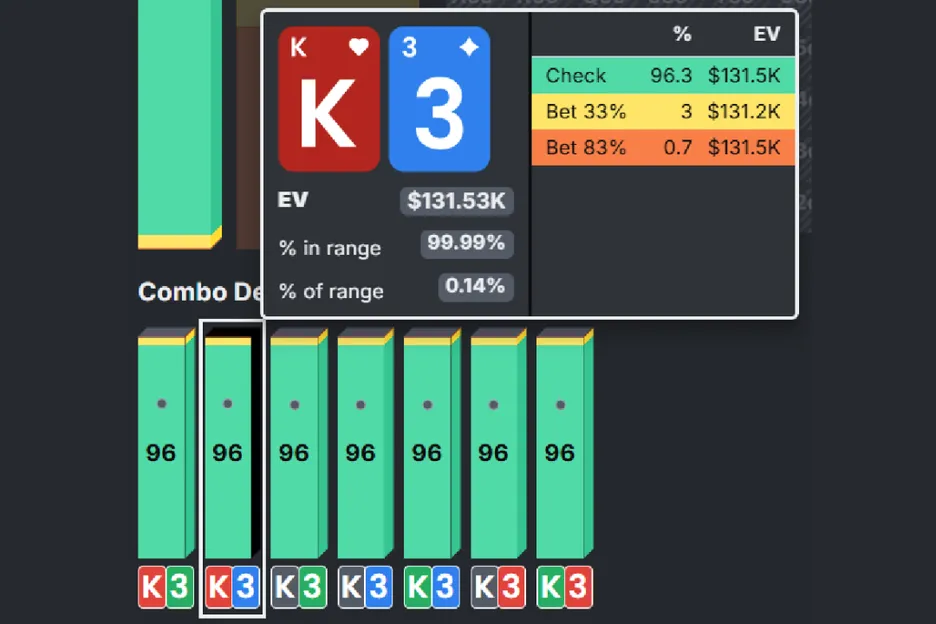Click the $131.53K EV value badge
Screen dimensions: 936x624
458,201
